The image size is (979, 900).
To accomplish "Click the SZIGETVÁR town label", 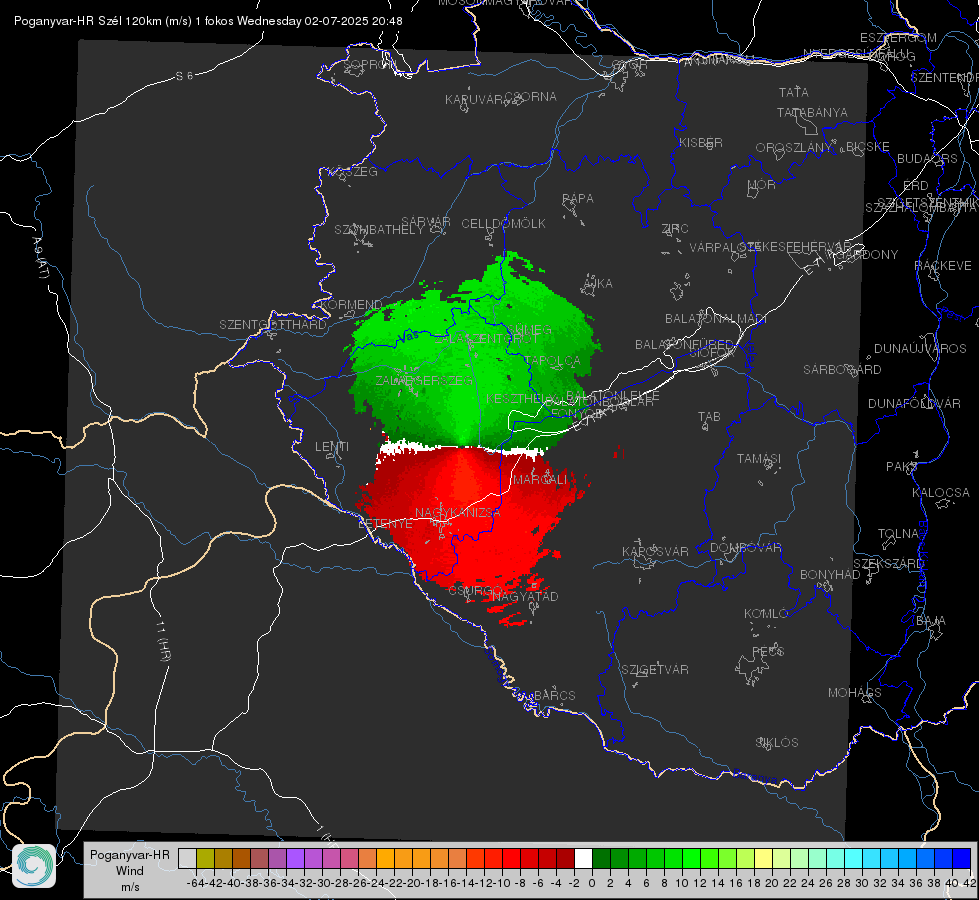I will 655,670.
